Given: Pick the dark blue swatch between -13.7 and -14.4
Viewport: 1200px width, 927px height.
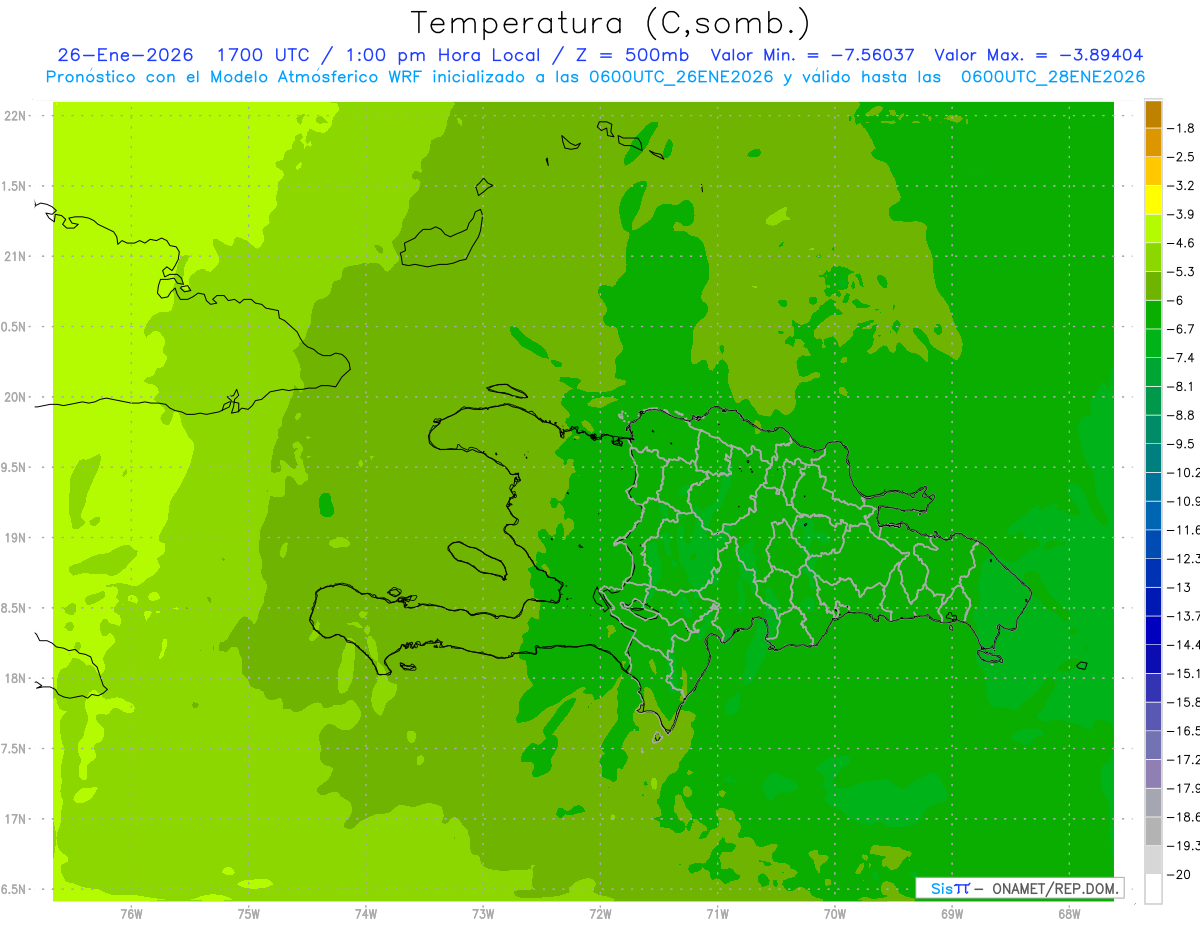Looking at the screenshot, I should (x=1153, y=630).
